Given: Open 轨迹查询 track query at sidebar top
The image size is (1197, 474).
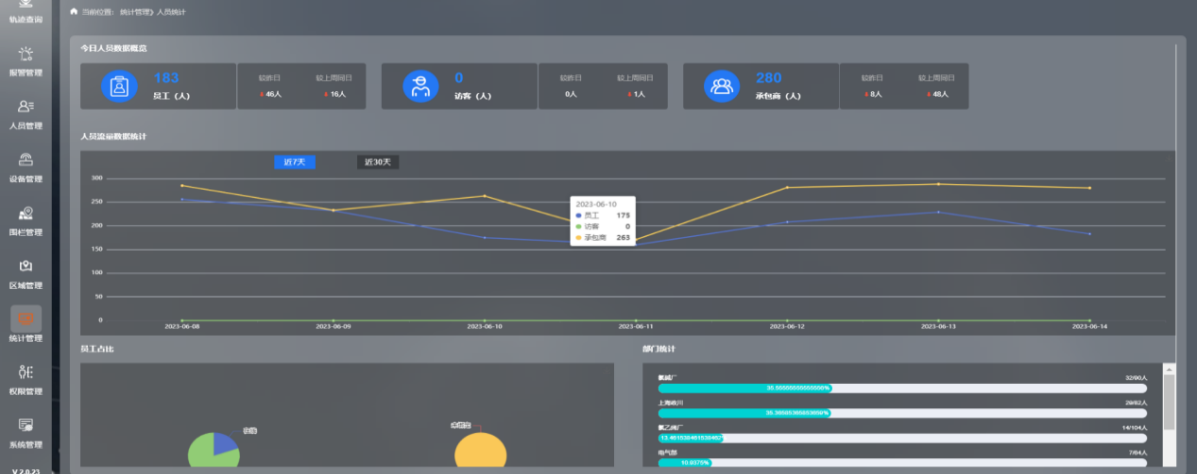Looking at the screenshot, I should 26,10.
